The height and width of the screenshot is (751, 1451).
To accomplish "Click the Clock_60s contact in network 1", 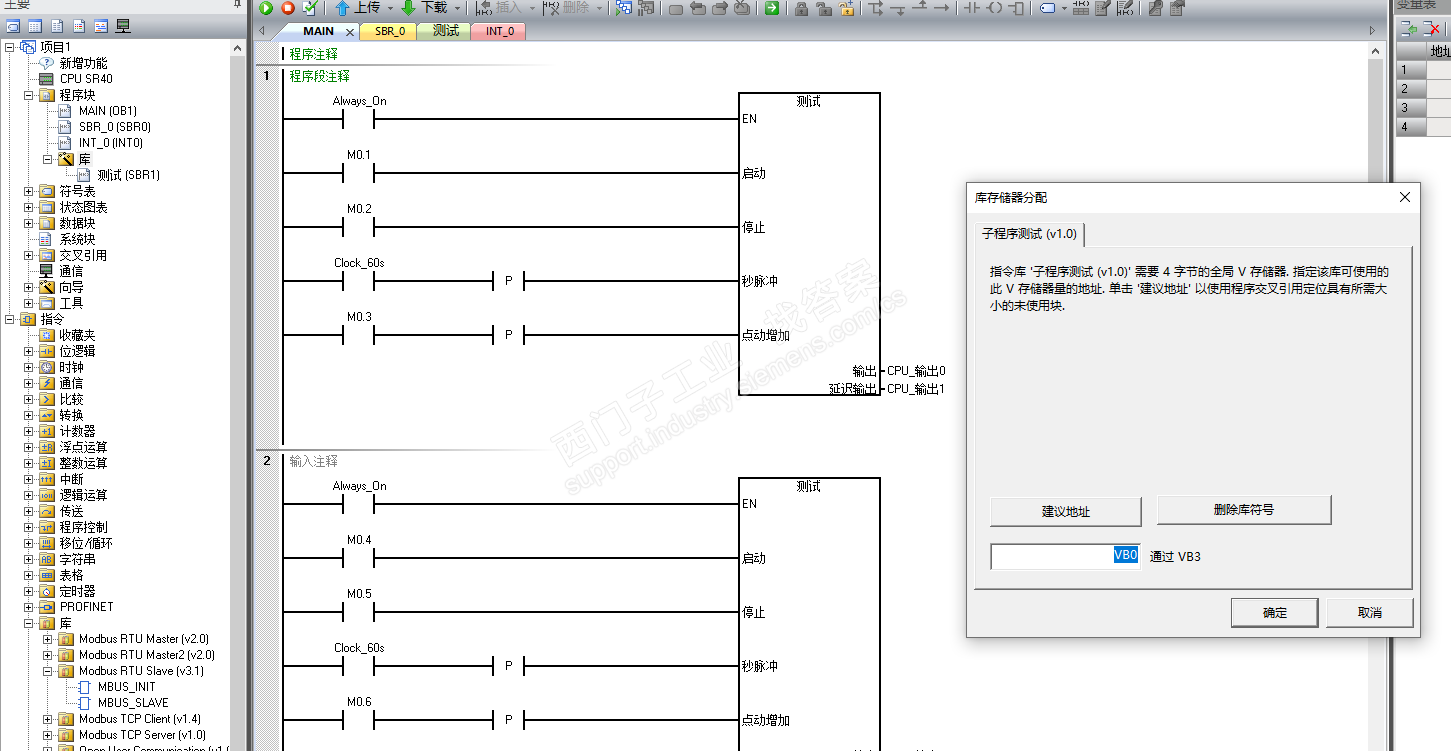I will click(358, 281).
